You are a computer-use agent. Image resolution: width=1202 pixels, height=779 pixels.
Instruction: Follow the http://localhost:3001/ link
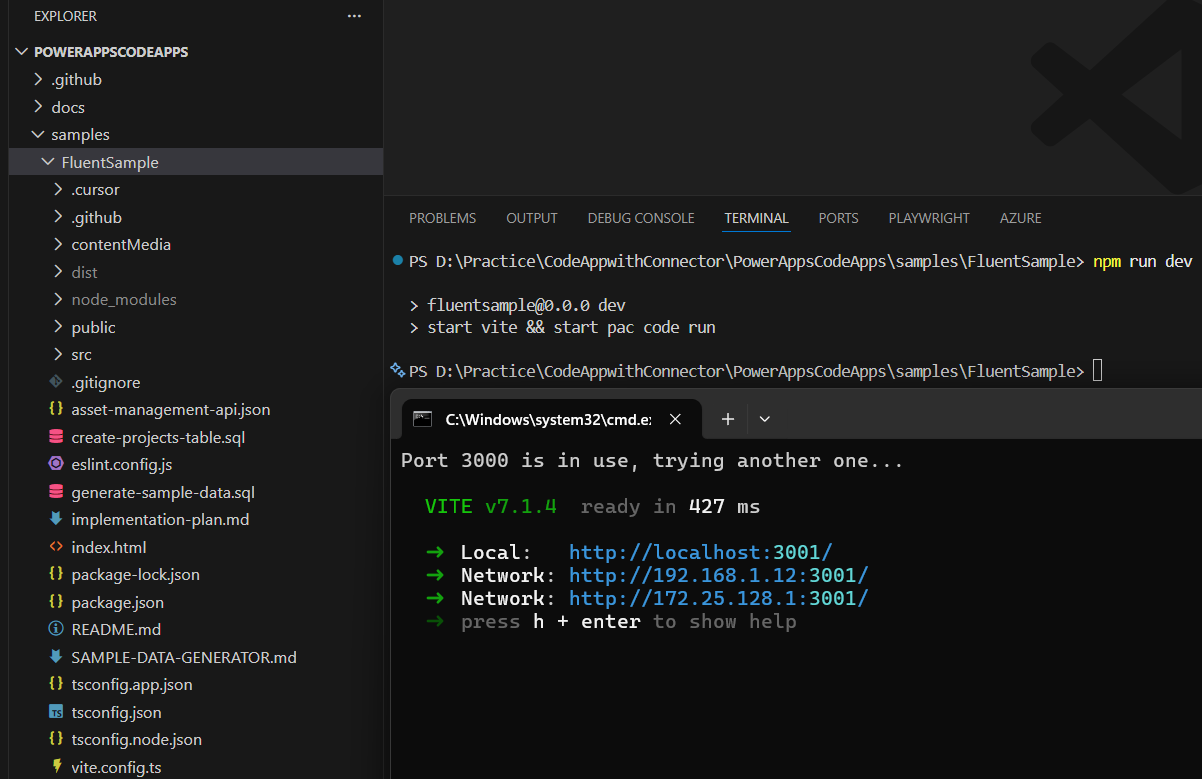[700, 552]
